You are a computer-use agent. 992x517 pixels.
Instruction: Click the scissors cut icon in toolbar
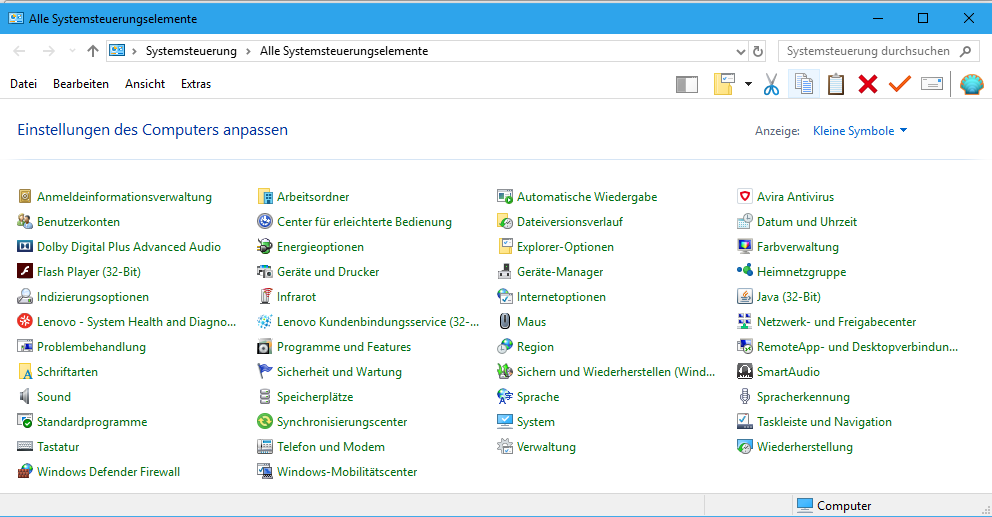(771, 84)
